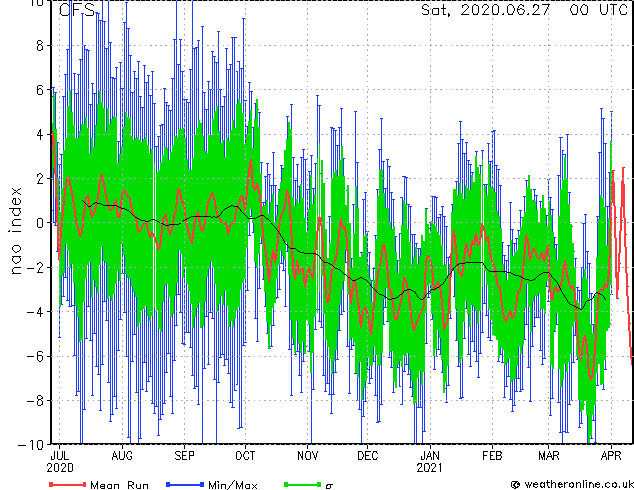Screen dimensions: 634x490
Task: Click the Min/Max legend label
Action: 232,485
